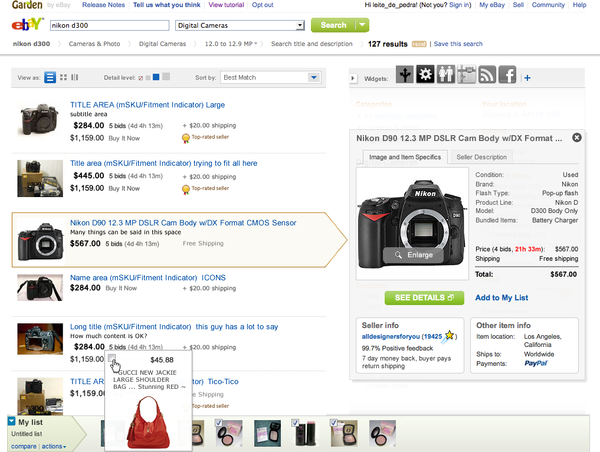Switch to Seller Description tab
The width and height of the screenshot is (600, 452).
481,157
